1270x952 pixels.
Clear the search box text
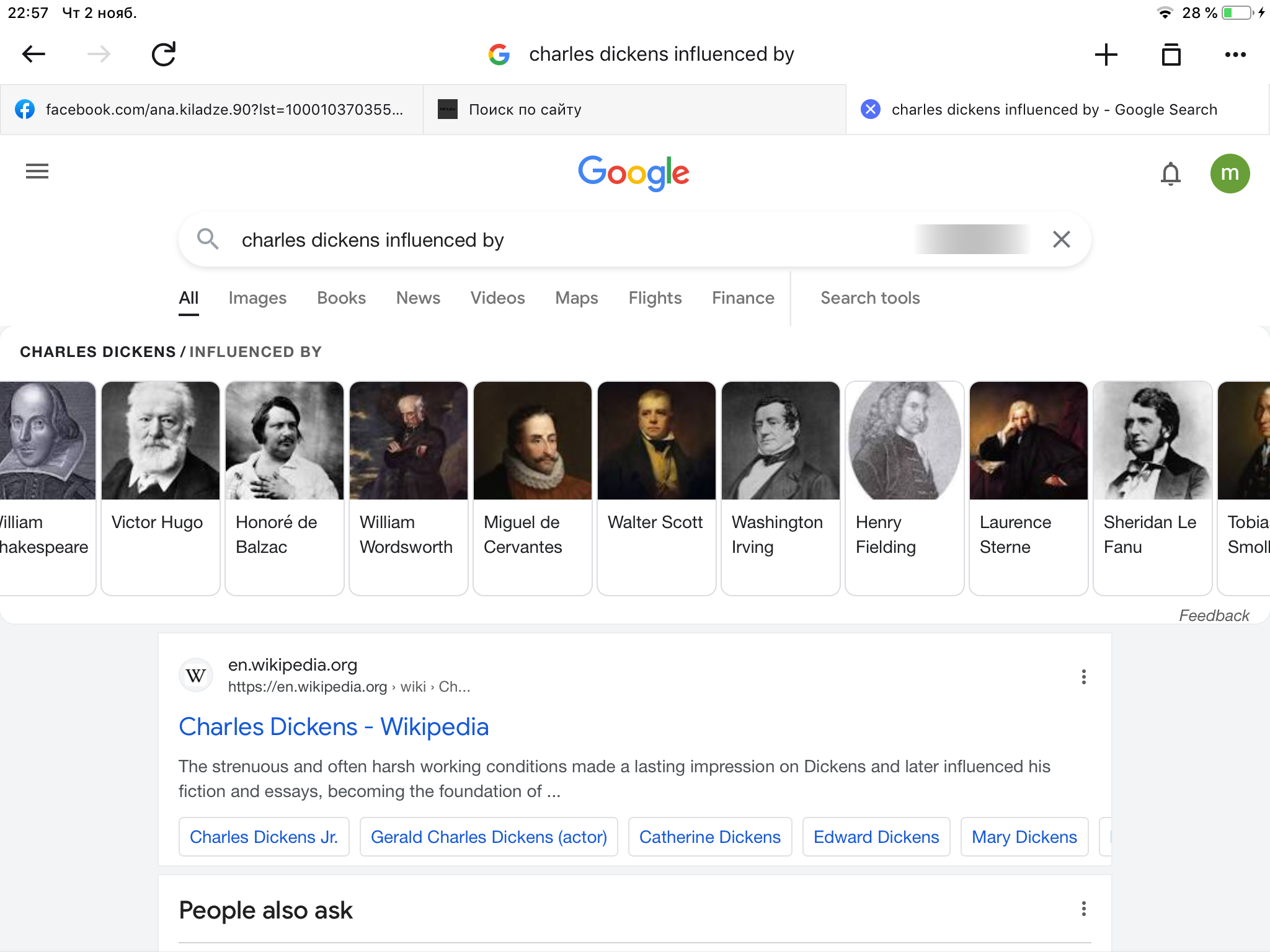pyautogui.click(x=1061, y=239)
